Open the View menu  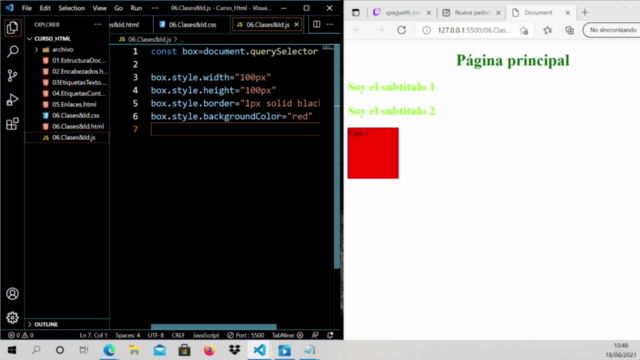tap(99, 8)
